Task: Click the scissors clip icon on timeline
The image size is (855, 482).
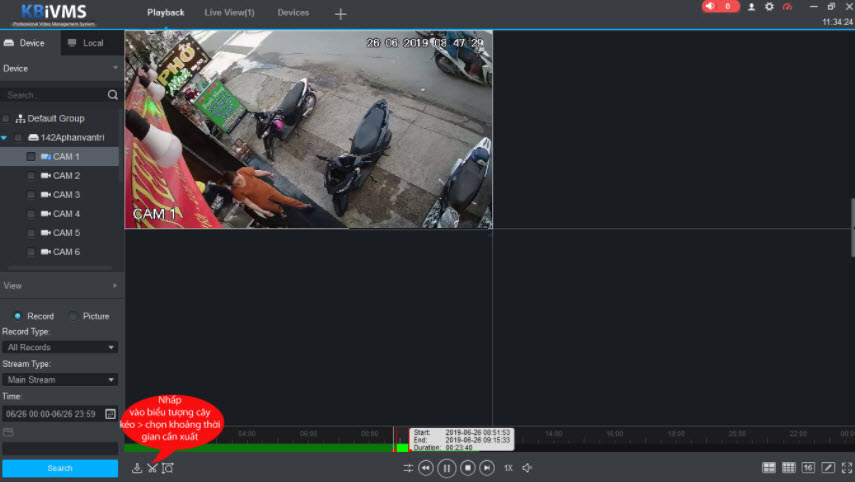Action: (x=152, y=468)
